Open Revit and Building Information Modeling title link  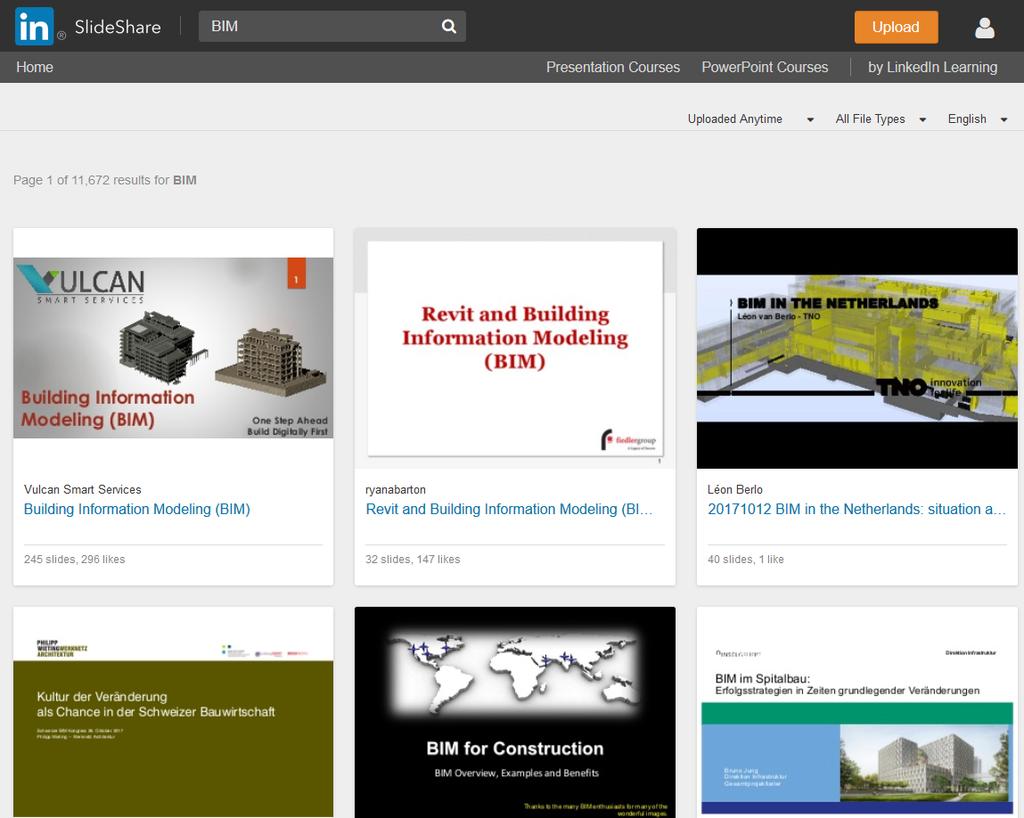coord(509,509)
